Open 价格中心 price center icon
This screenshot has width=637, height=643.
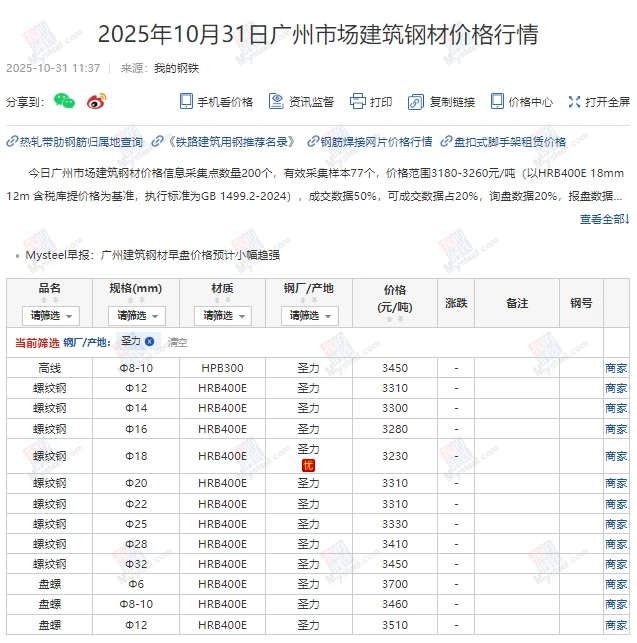coord(497,101)
